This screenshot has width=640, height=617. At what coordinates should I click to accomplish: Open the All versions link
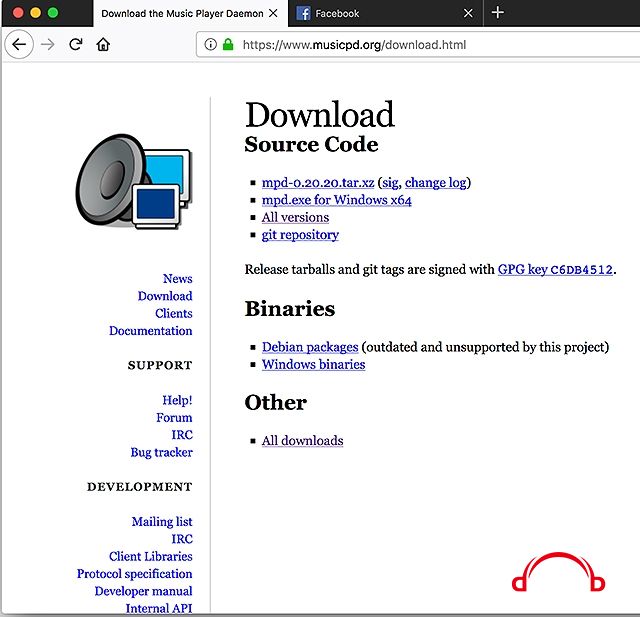295,217
